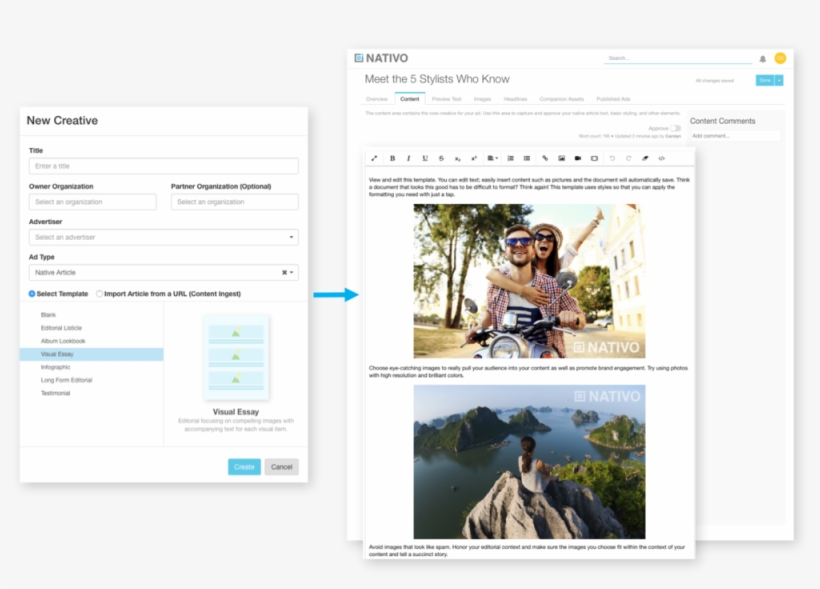The image size is (820, 589).
Task: Insert embed frame icon in toolbar
Action: click(x=595, y=158)
